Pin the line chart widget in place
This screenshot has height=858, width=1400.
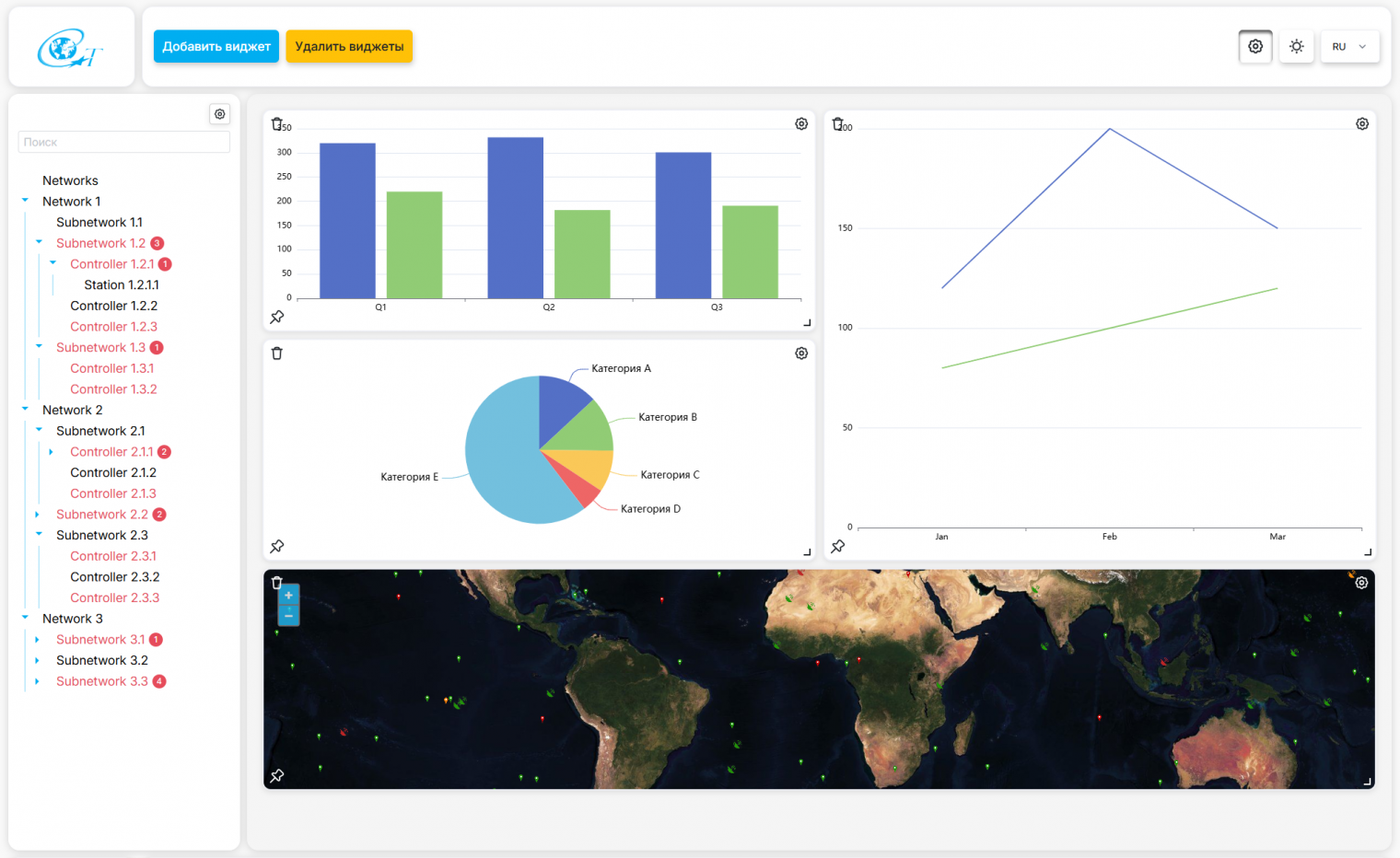click(x=838, y=546)
